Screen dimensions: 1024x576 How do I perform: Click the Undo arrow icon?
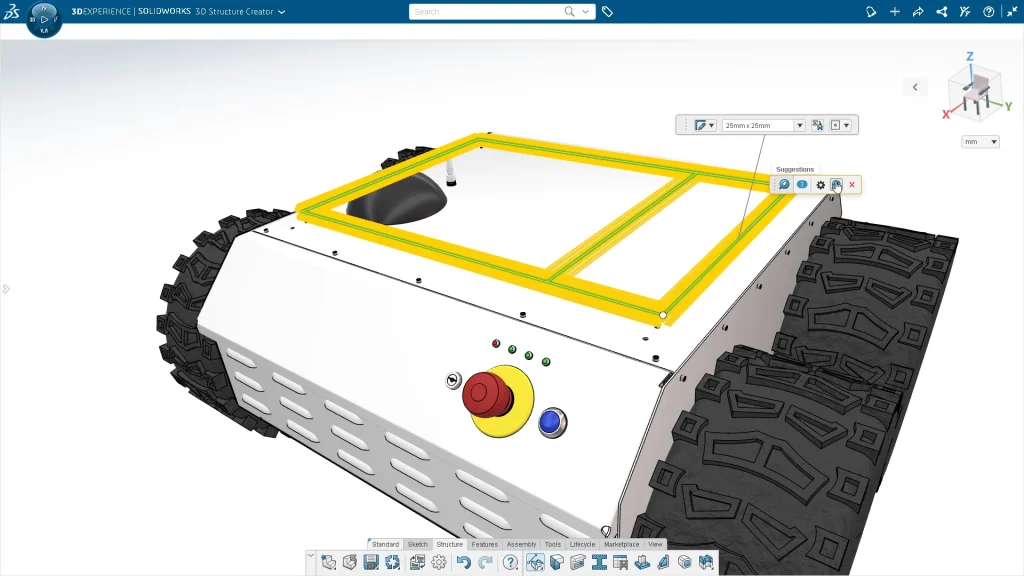tap(464, 563)
